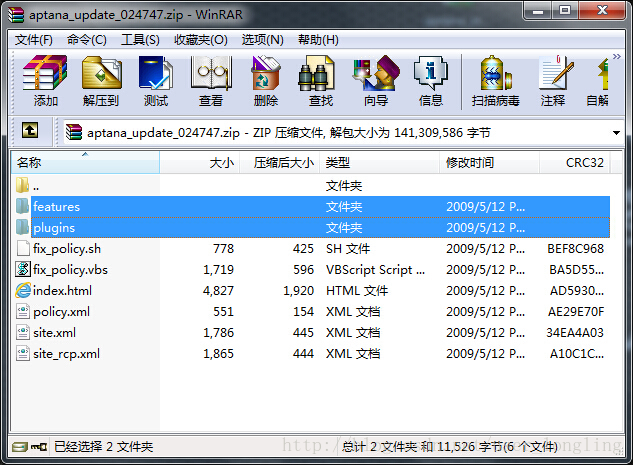Click the index.html Internet Explorer icon
Screen dimensions: 633x465
[23, 290]
